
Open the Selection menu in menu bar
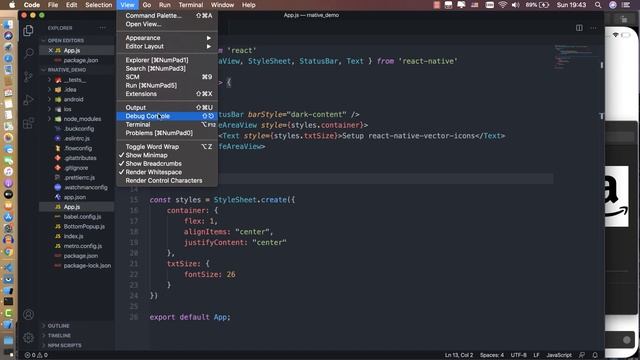coord(98,5)
